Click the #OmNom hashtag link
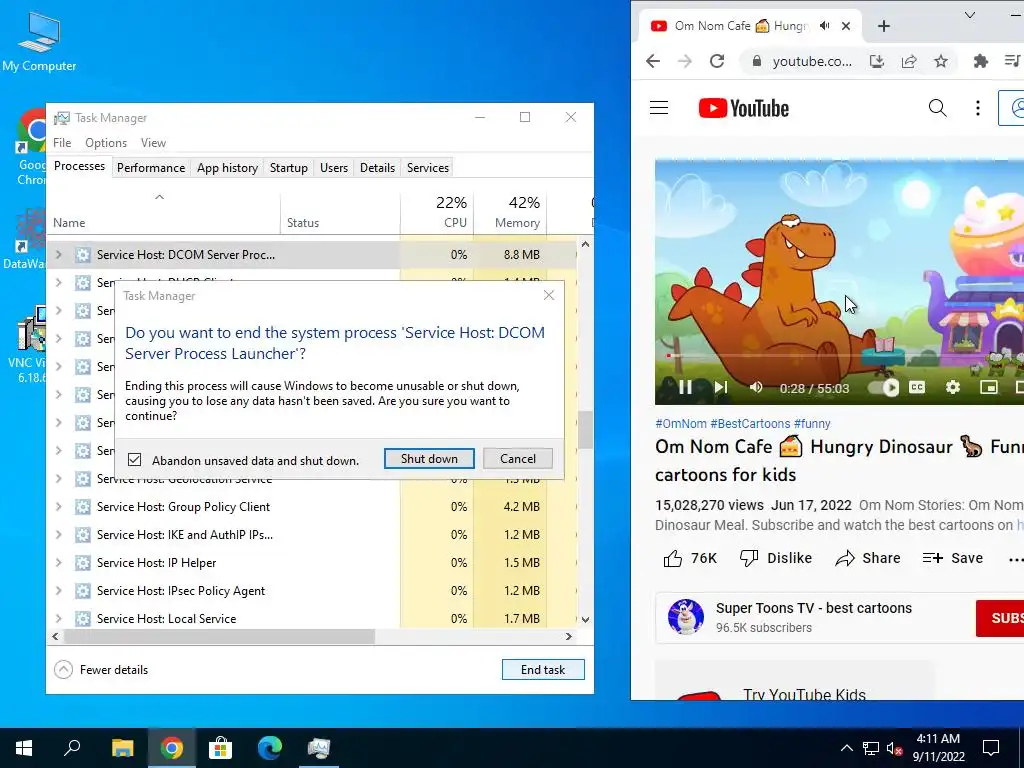Image resolution: width=1024 pixels, height=768 pixels. (x=680, y=423)
